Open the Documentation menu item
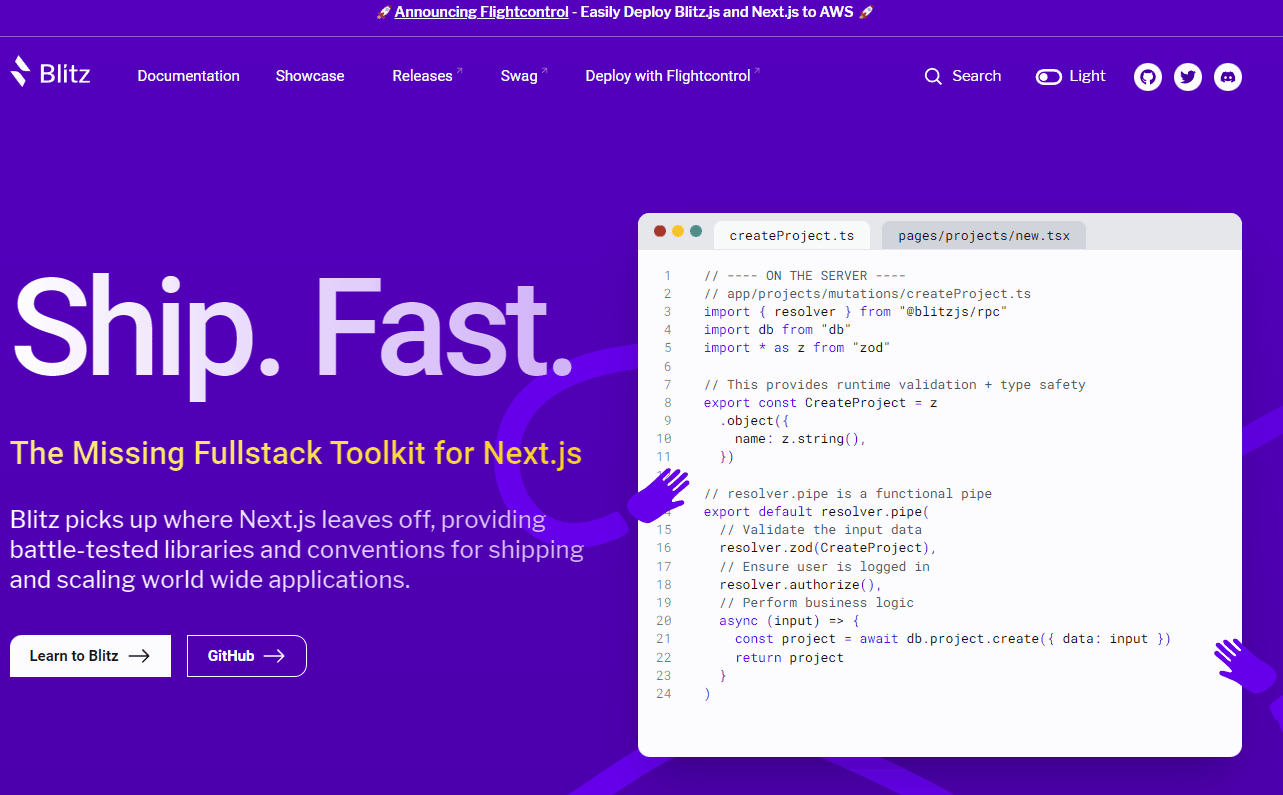Viewport: 1283px width, 795px height. click(188, 76)
